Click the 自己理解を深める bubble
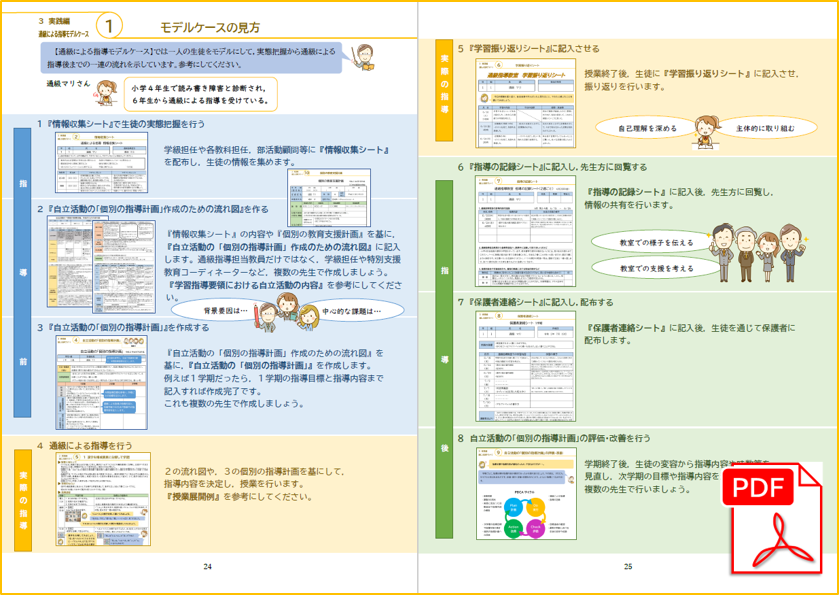This screenshot has height=595, width=839. pyautogui.click(x=647, y=128)
